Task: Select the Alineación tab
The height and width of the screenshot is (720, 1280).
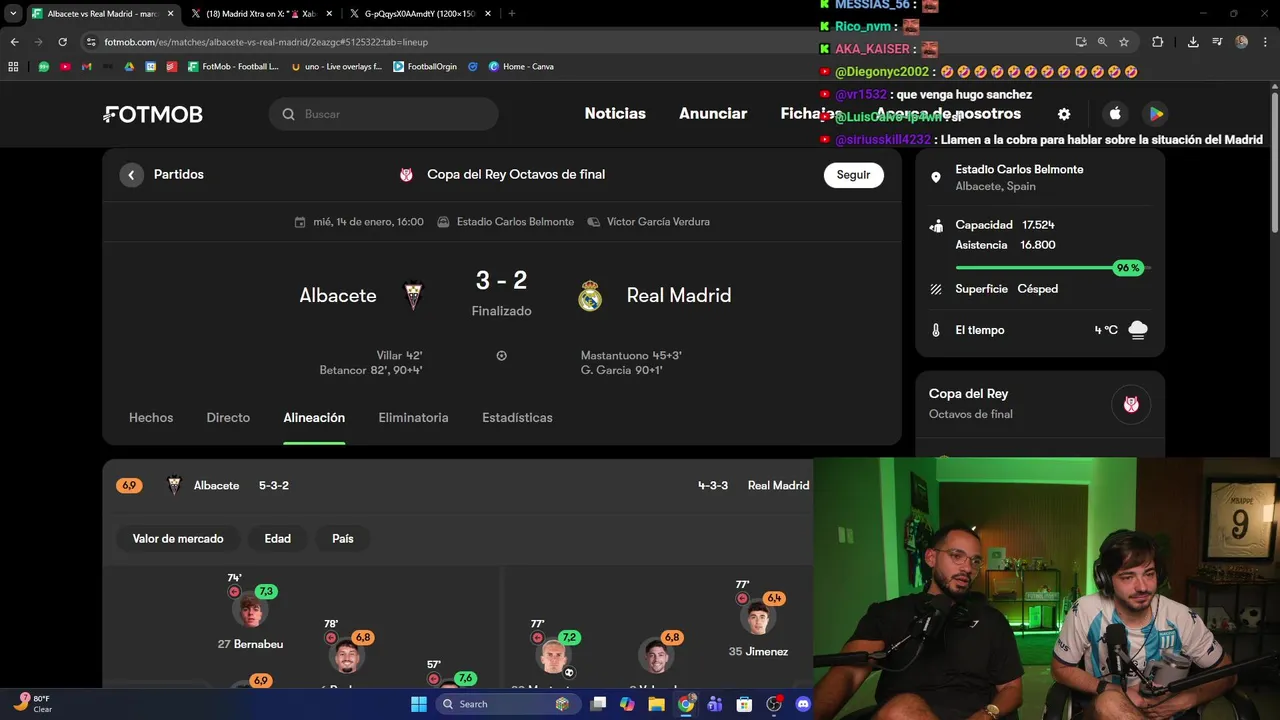Action: pyautogui.click(x=314, y=418)
